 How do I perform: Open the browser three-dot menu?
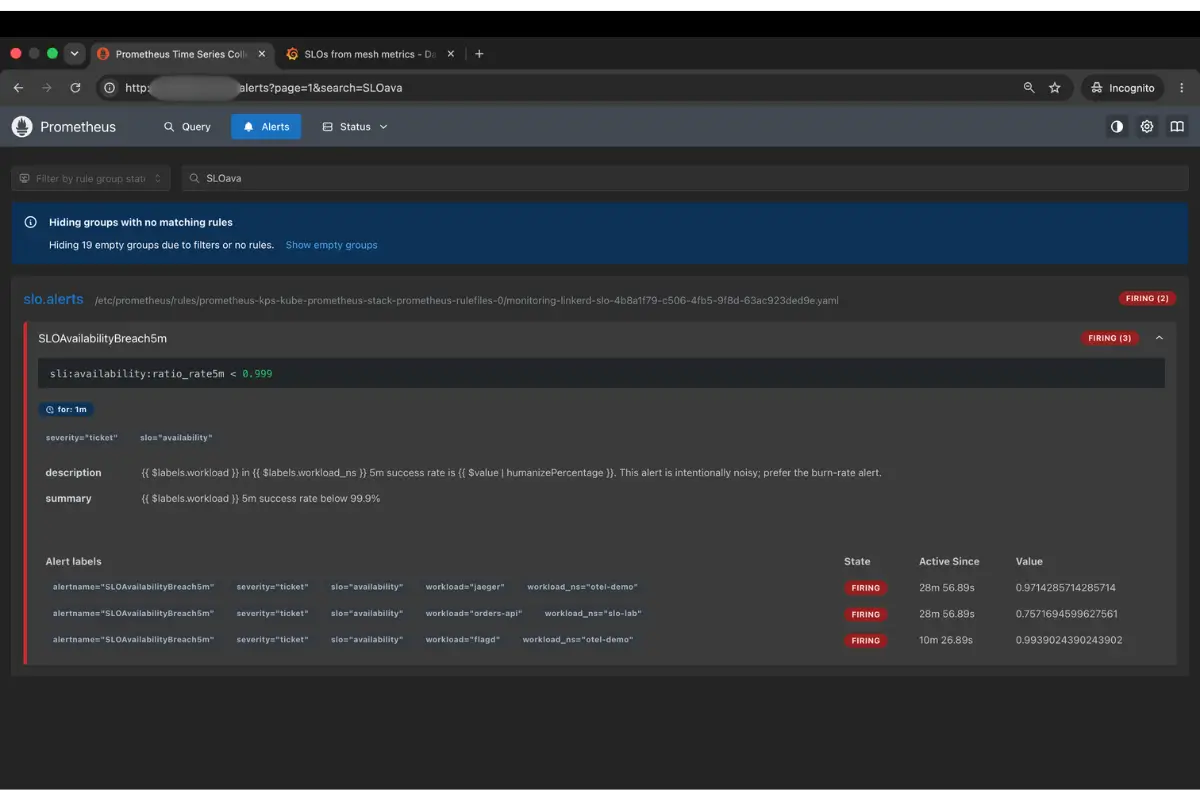(x=1183, y=88)
